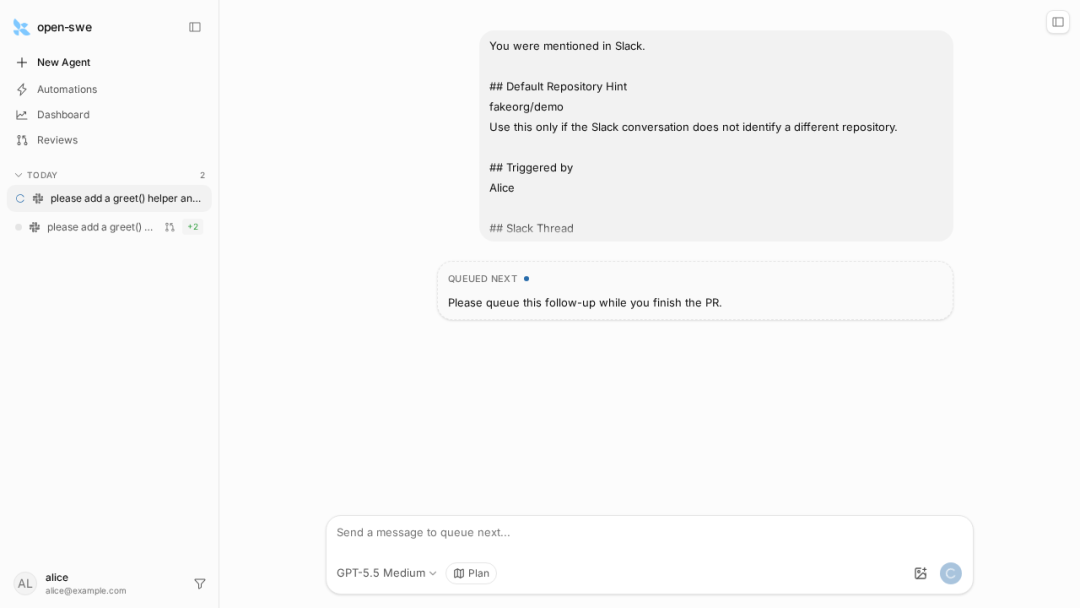Collapse the left sidebar panel icon
The width and height of the screenshot is (1080, 608).
click(x=195, y=28)
